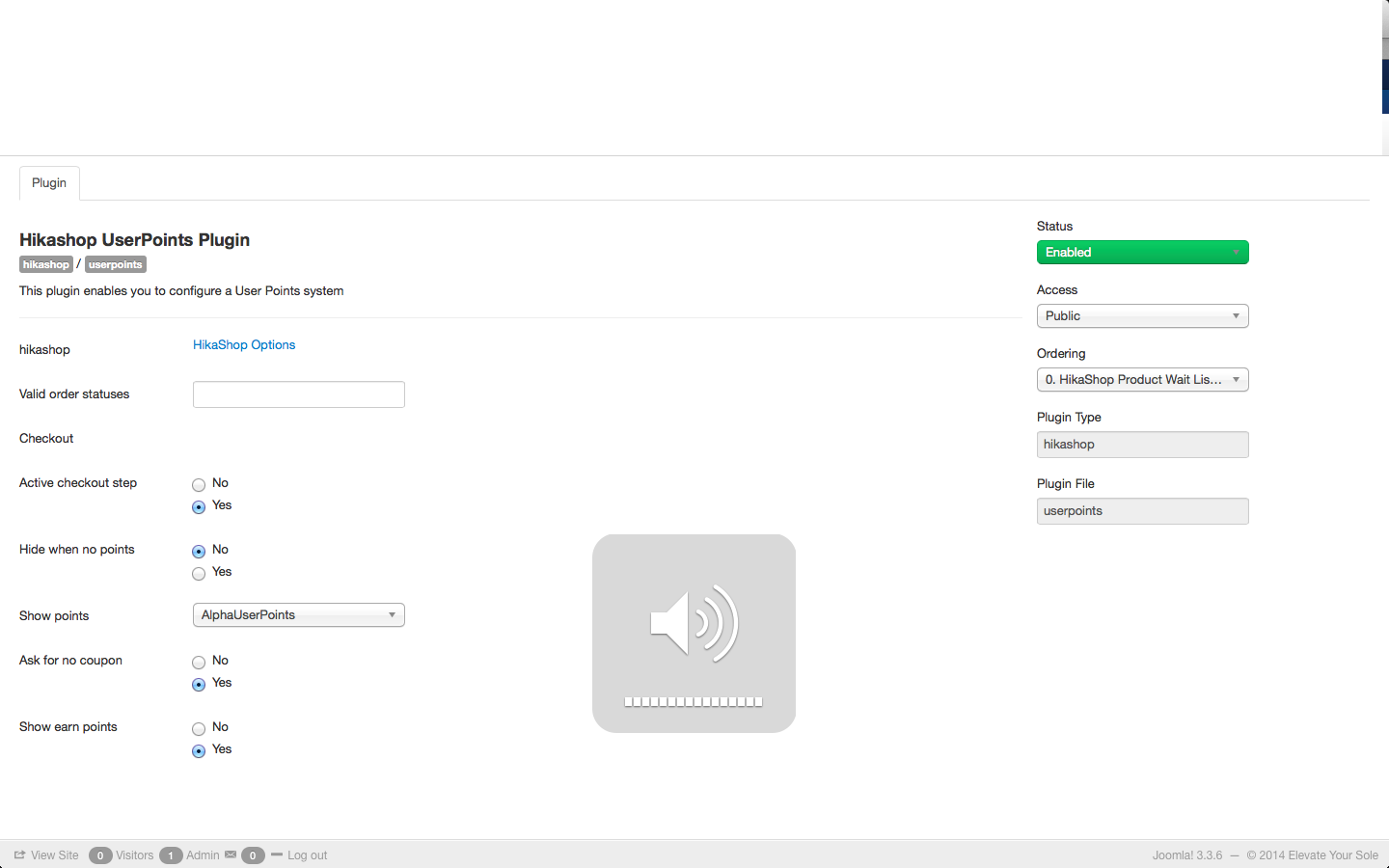Click the Checkout section label

click(x=46, y=438)
